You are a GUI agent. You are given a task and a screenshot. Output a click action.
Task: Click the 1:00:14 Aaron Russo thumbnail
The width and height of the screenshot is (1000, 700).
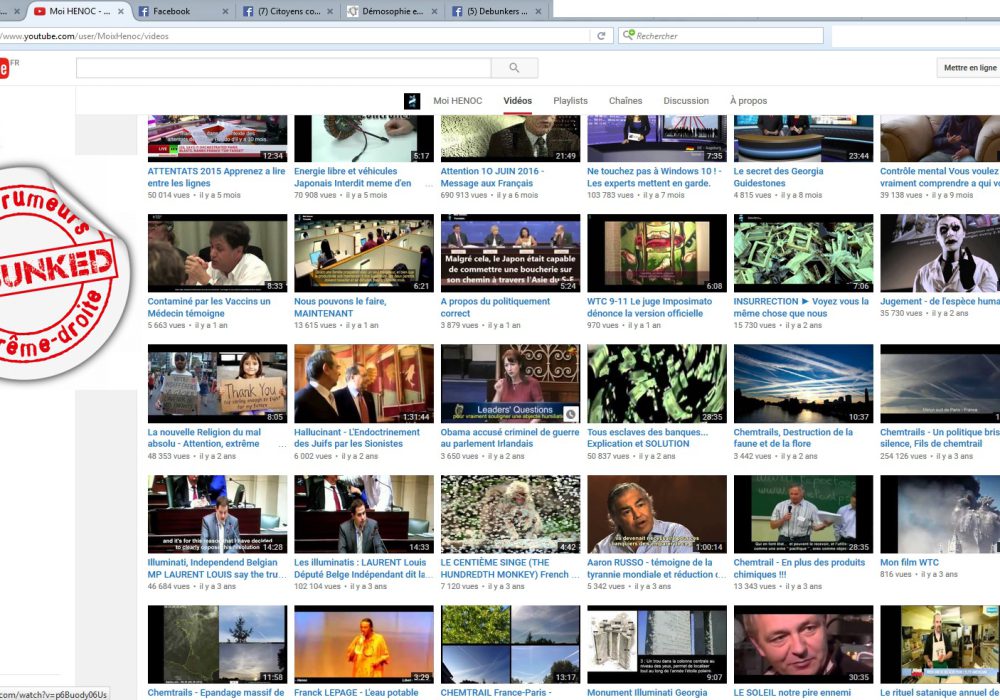657,514
